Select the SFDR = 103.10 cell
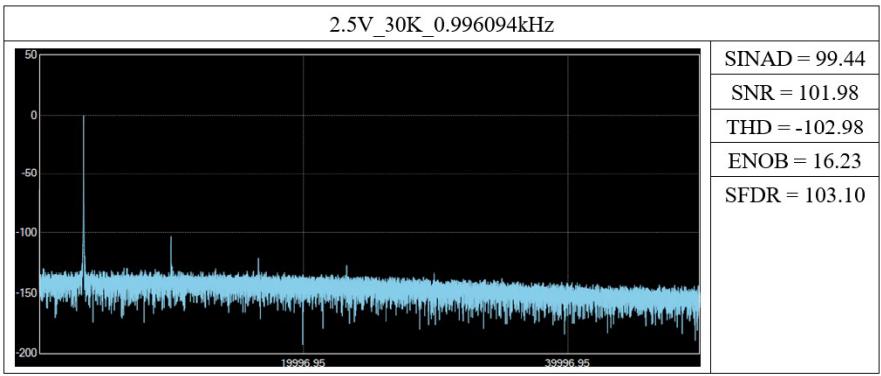Screen dimensions: 881x376 click(x=794, y=195)
